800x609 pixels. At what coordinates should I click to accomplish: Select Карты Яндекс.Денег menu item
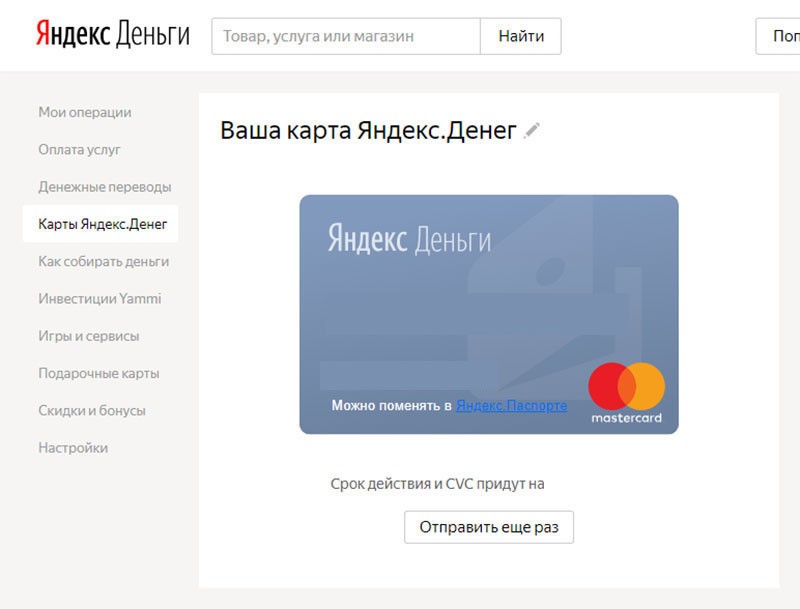[101, 224]
